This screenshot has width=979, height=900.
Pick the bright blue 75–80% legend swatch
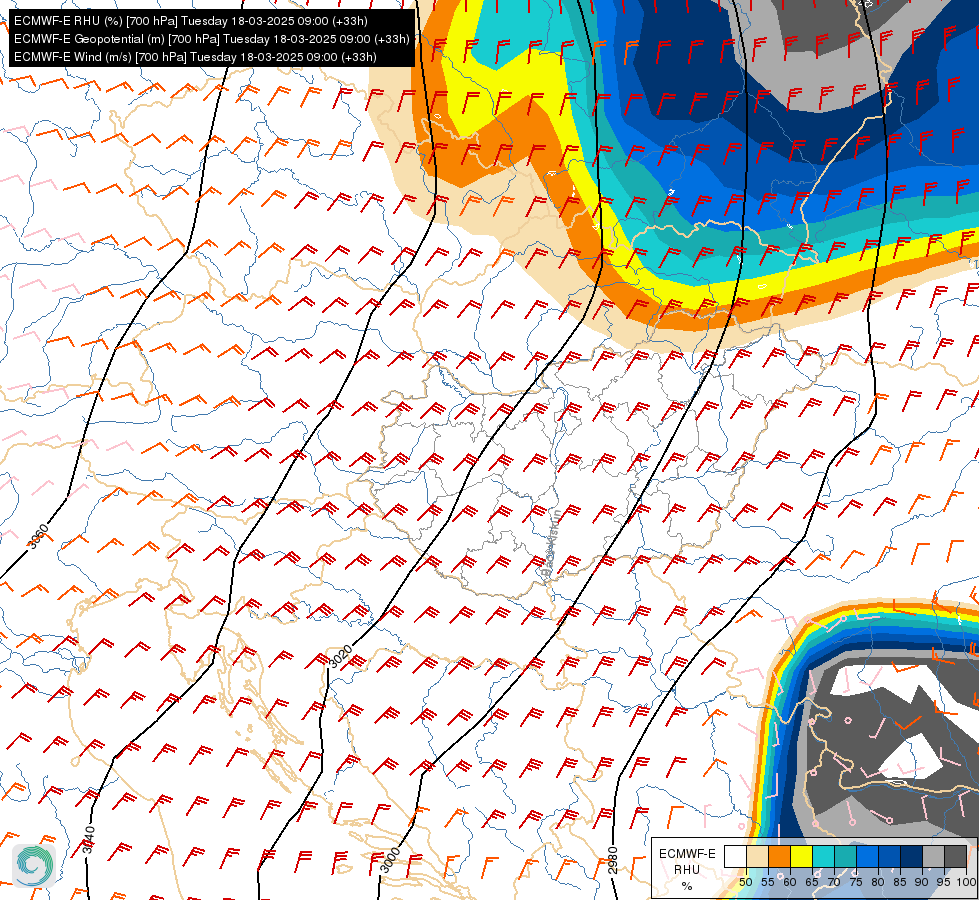[868, 856]
